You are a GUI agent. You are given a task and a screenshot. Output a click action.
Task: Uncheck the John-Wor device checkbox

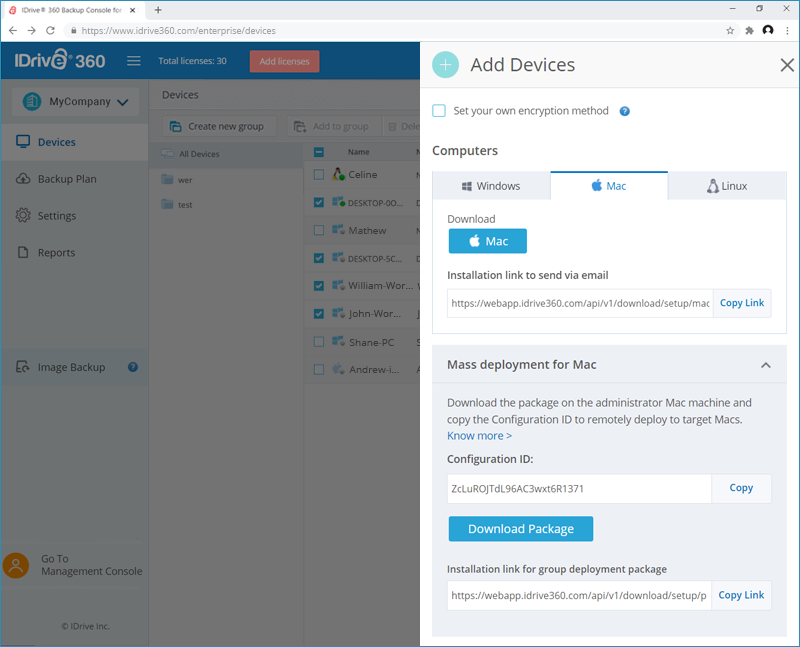(319, 314)
